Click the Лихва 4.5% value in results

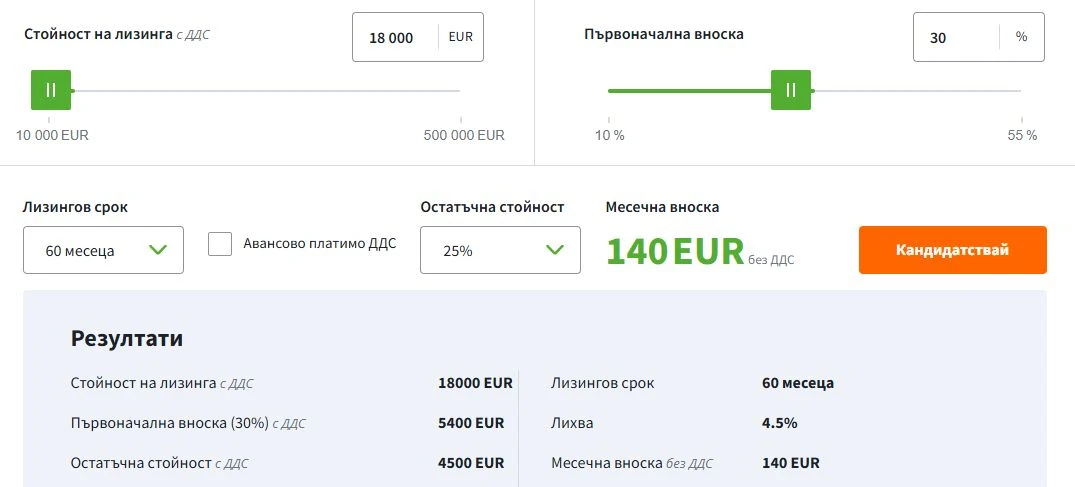(779, 423)
